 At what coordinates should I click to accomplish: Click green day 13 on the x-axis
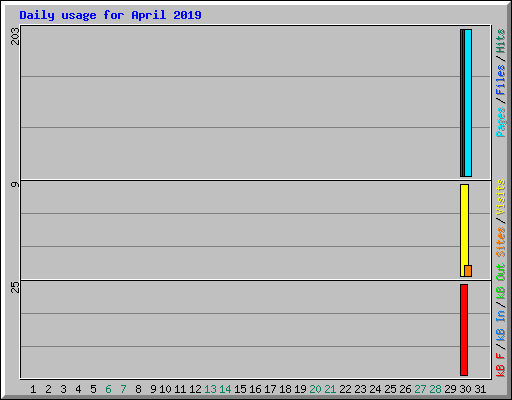(210, 389)
